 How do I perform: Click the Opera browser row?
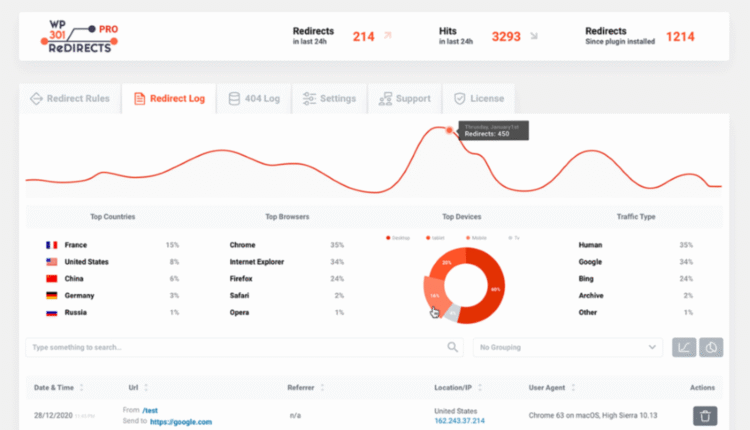[x=287, y=312]
